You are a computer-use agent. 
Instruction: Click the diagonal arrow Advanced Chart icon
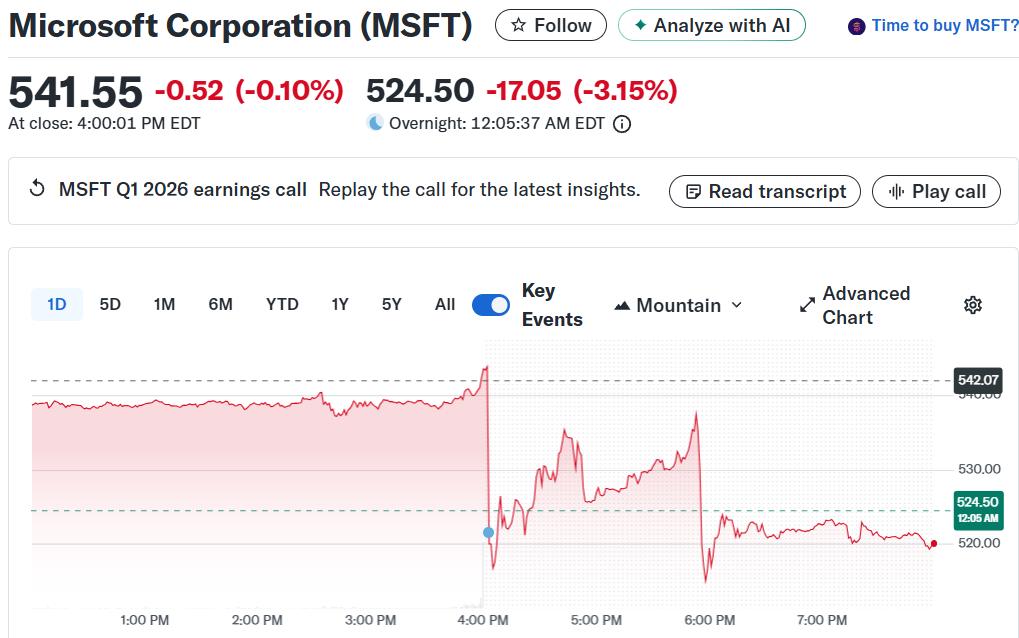click(806, 304)
